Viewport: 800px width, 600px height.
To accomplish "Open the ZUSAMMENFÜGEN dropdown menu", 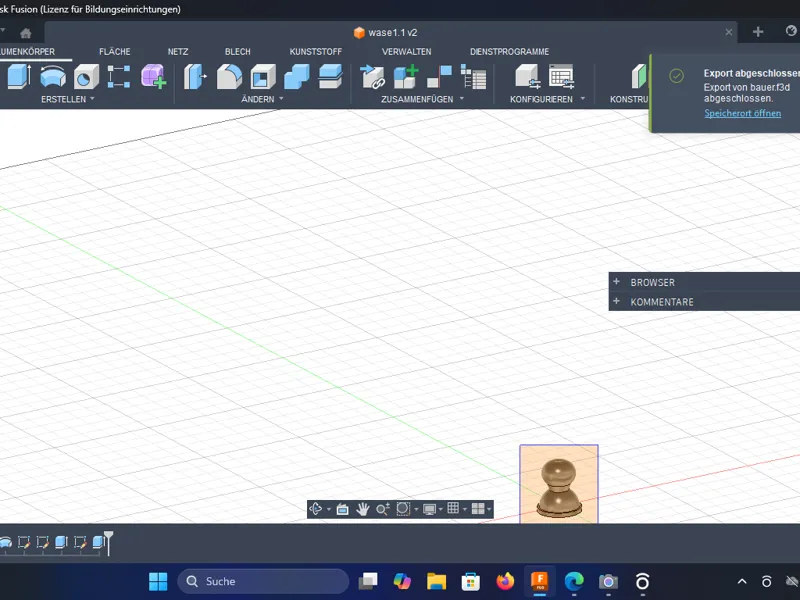I will (422, 99).
